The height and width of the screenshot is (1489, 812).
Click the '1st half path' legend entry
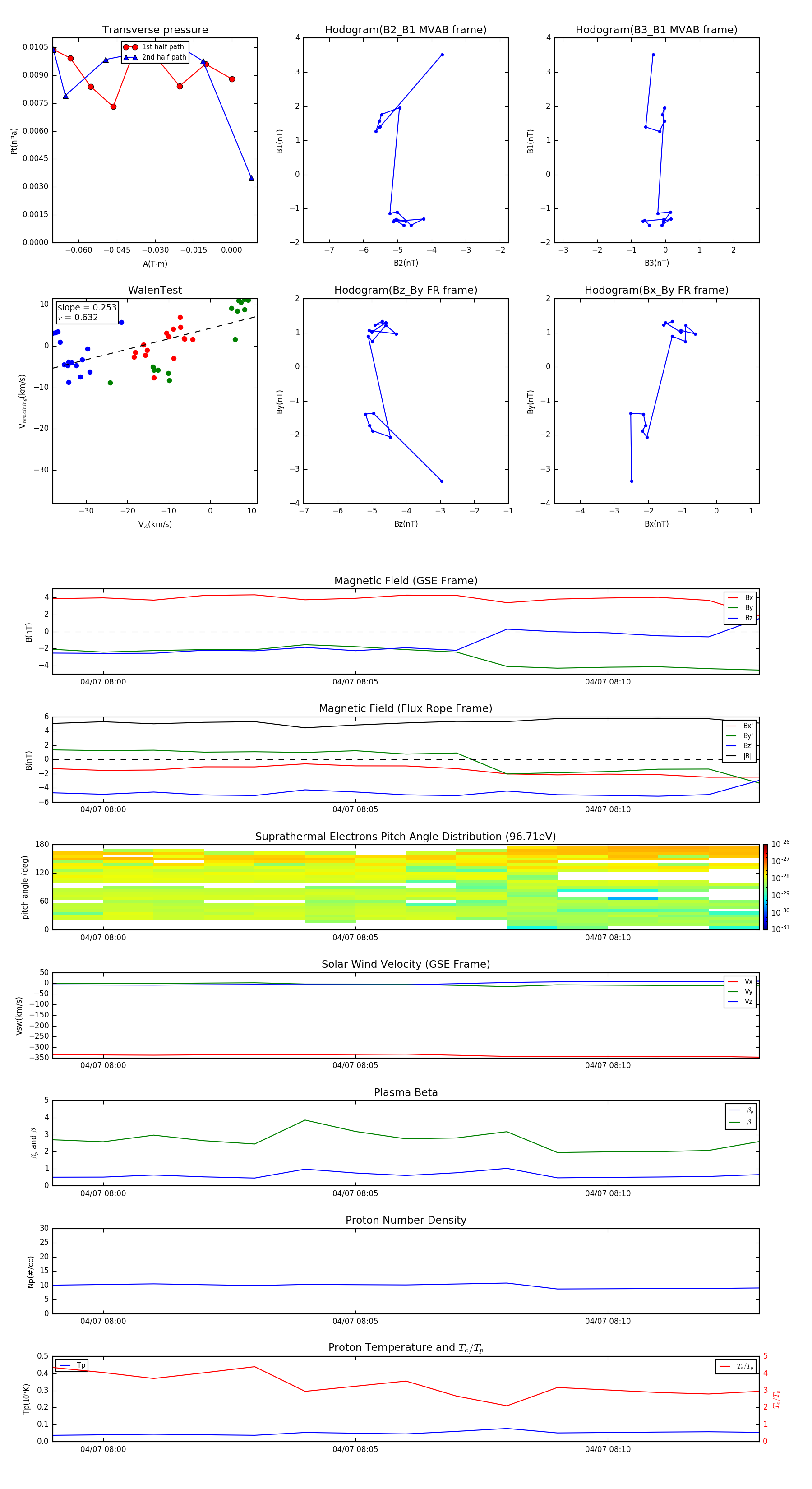pyautogui.click(x=154, y=47)
